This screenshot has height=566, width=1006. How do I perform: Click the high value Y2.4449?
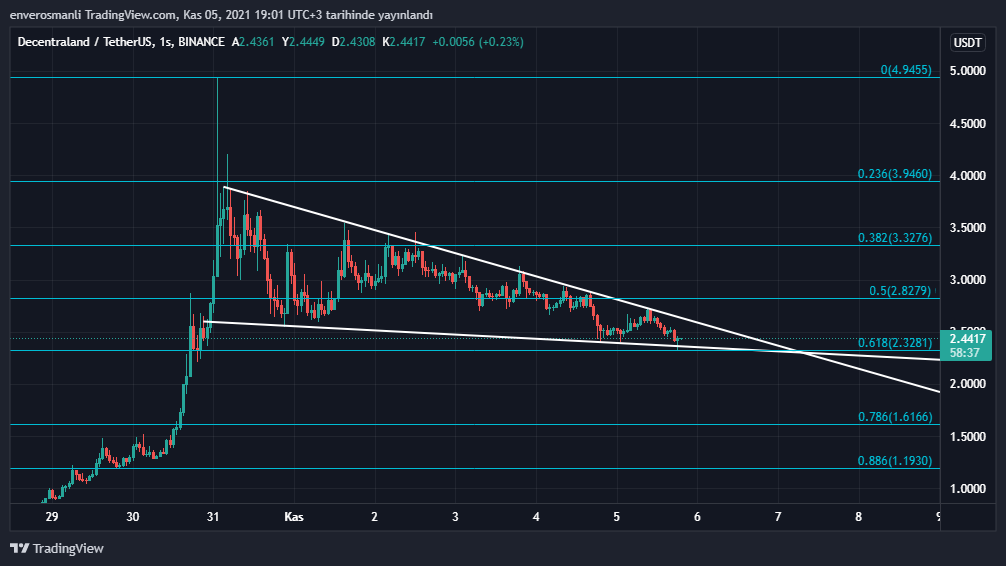[303, 42]
